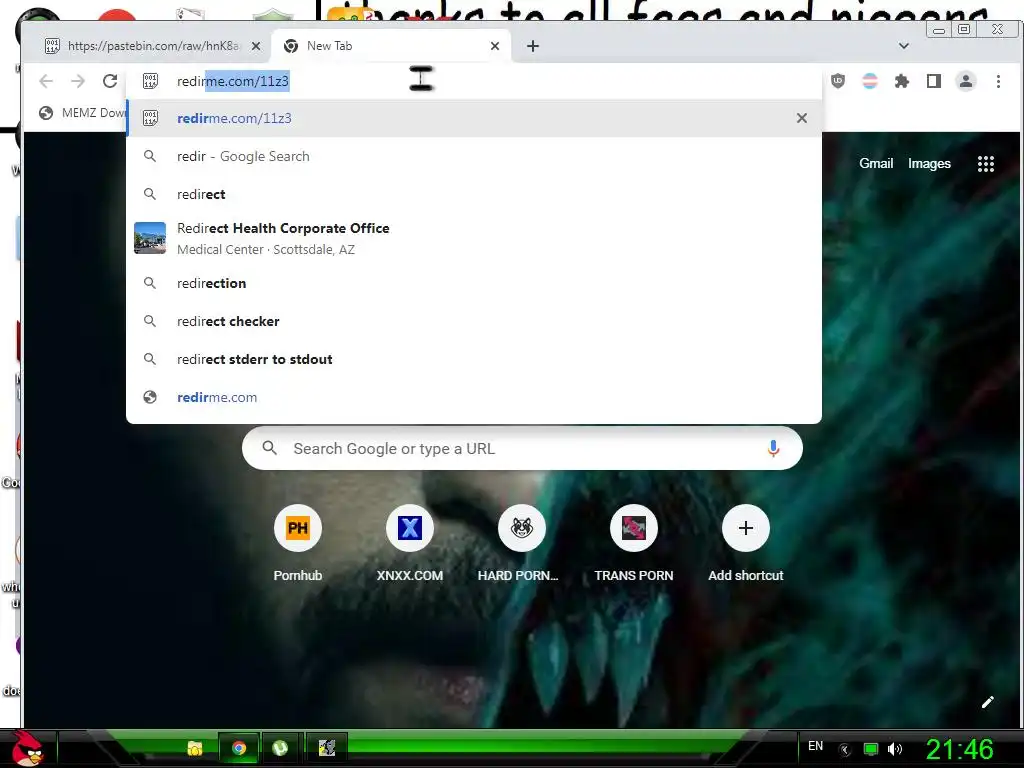1024x768 pixels.
Task: Open the striped flag extension icon
Action: tap(870, 81)
